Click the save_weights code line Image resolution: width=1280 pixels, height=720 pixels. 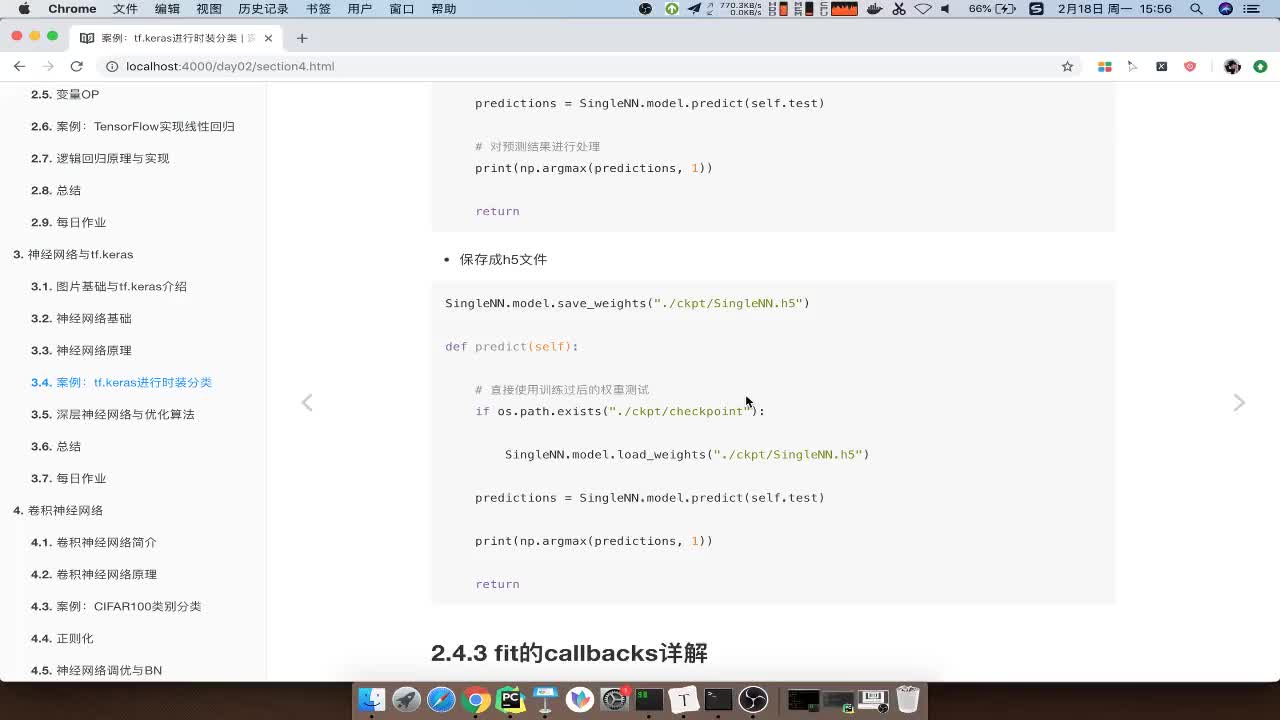627,303
